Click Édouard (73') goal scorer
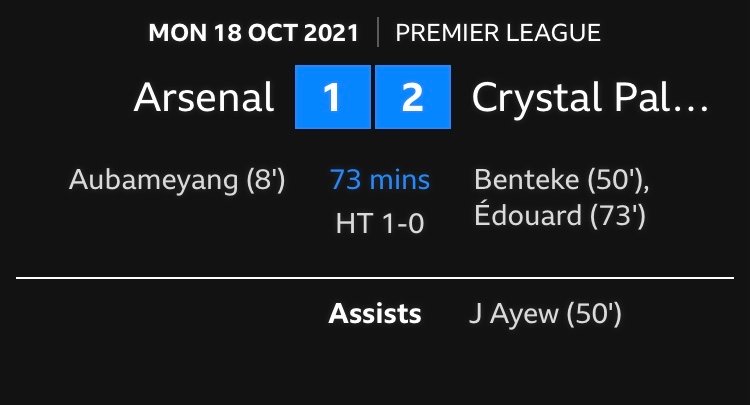Screen dimensions: 750x405 point(560,215)
